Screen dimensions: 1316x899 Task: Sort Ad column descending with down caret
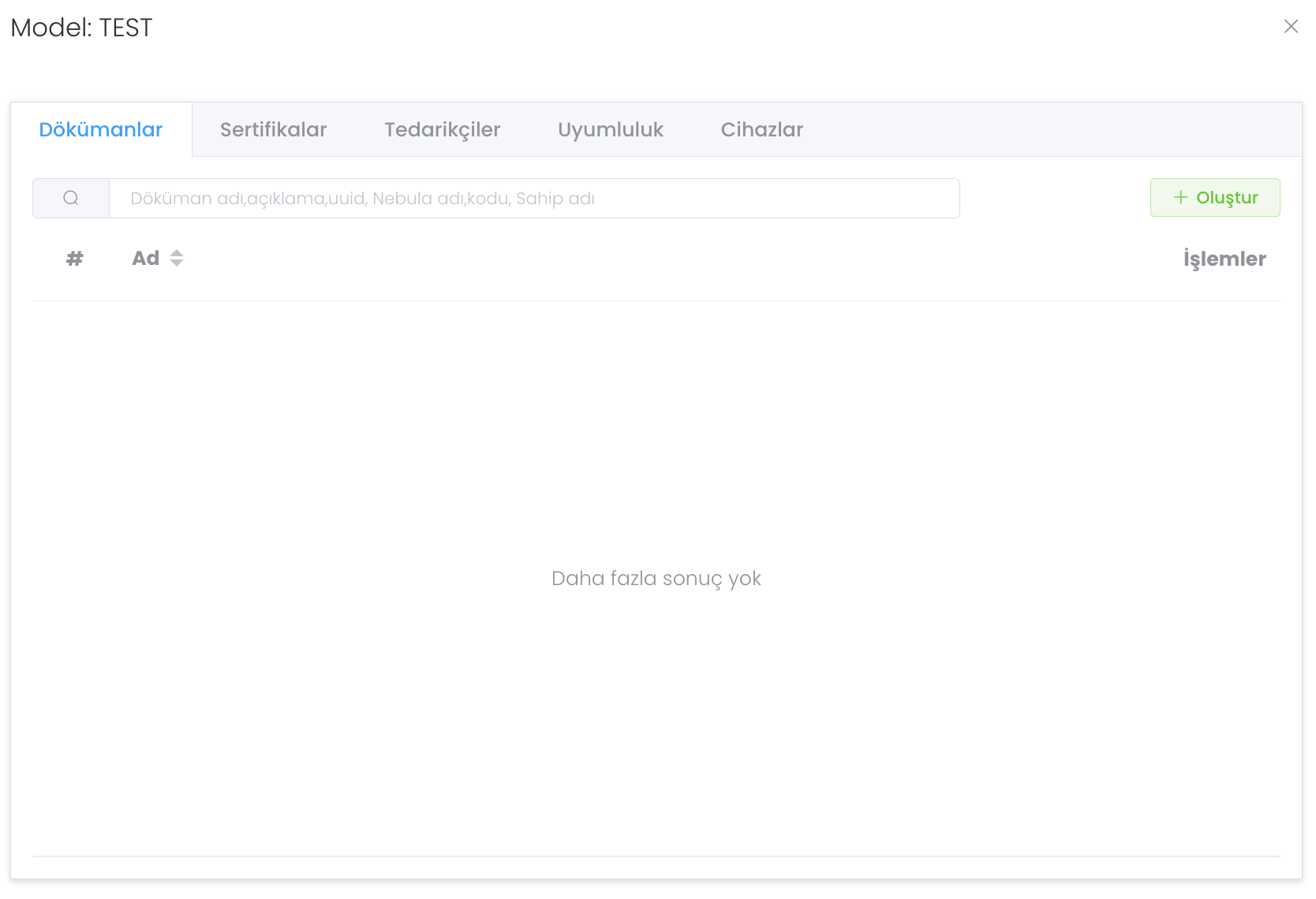point(177,263)
